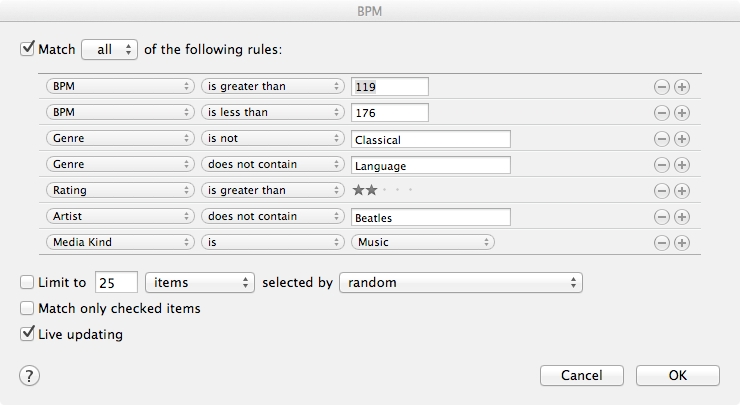Enable the Limit to checkbox
The width and height of the screenshot is (740, 405).
[27, 283]
